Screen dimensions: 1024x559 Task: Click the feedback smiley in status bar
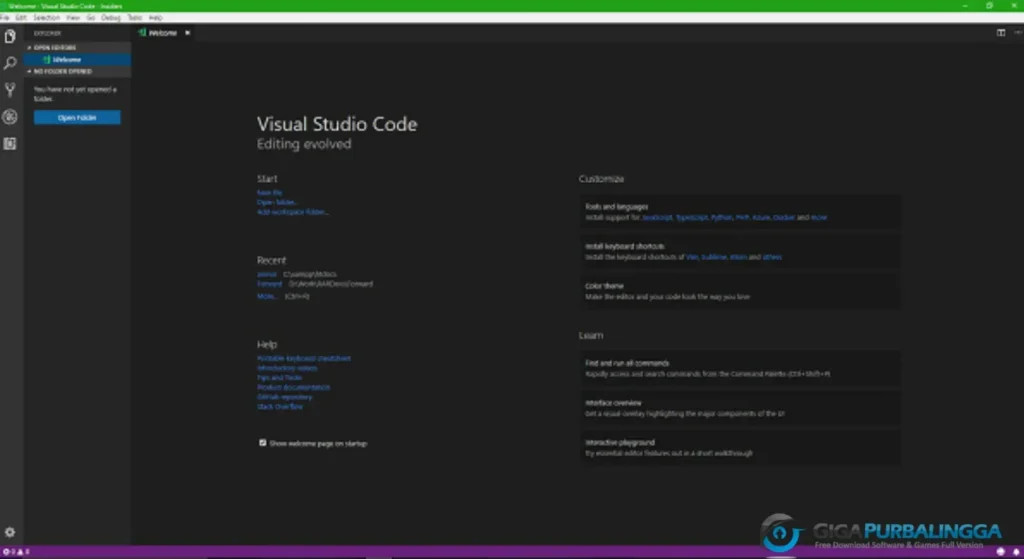(1000, 552)
